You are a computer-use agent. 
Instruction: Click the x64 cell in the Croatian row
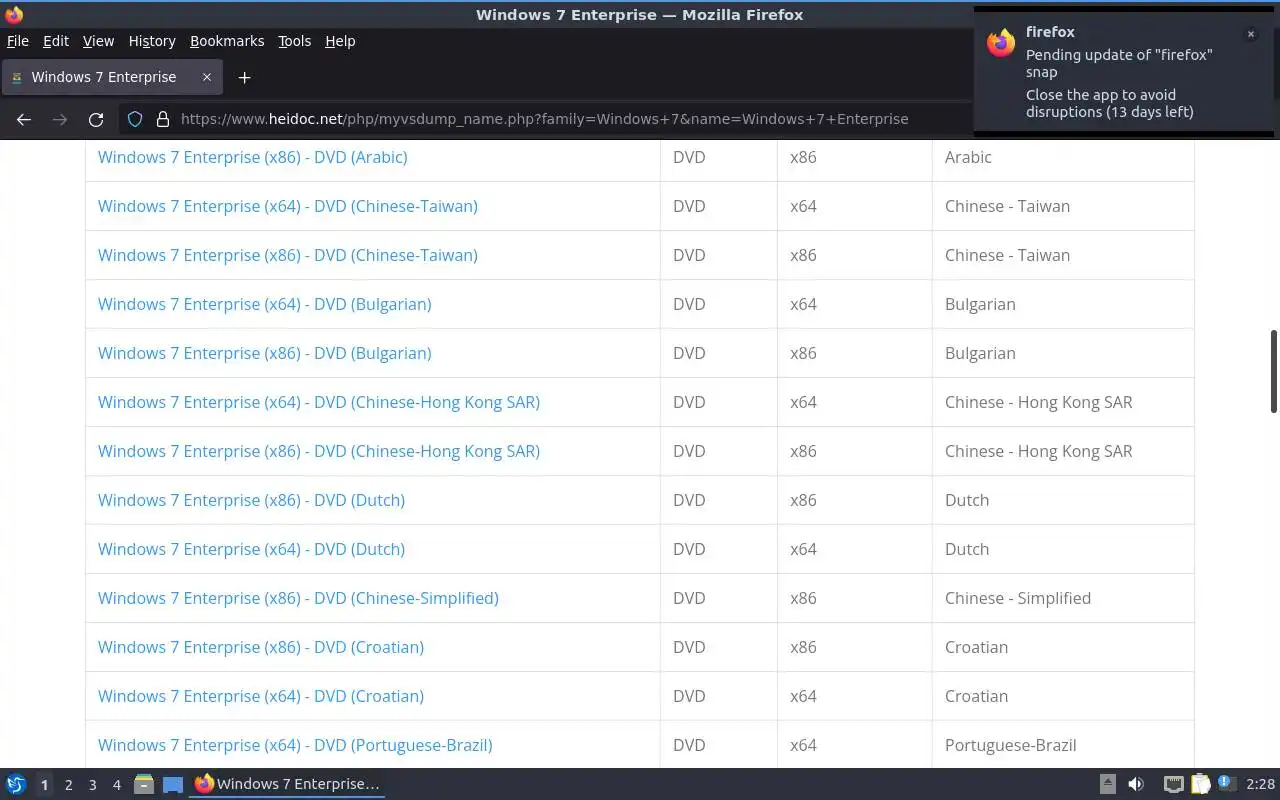(x=855, y=696)
